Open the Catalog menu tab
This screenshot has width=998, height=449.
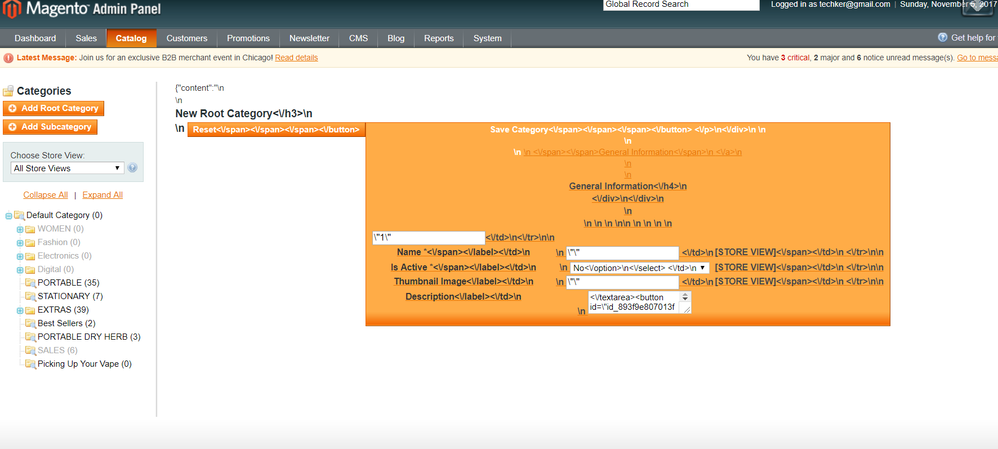click(x=130, y=39)
